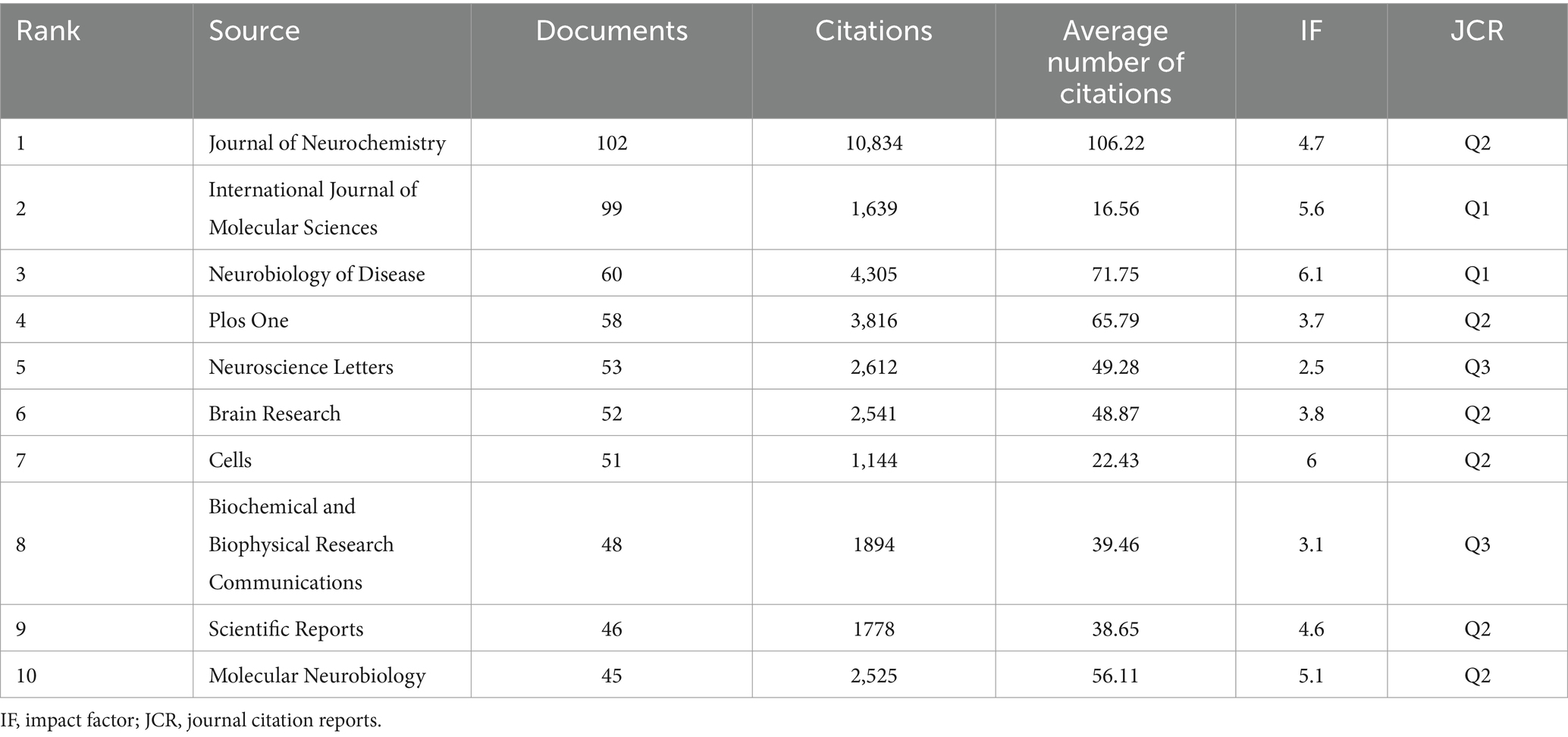Screen dimensions: 1568x737
Task: Click citations value 3,816
Action: (873, 321)
